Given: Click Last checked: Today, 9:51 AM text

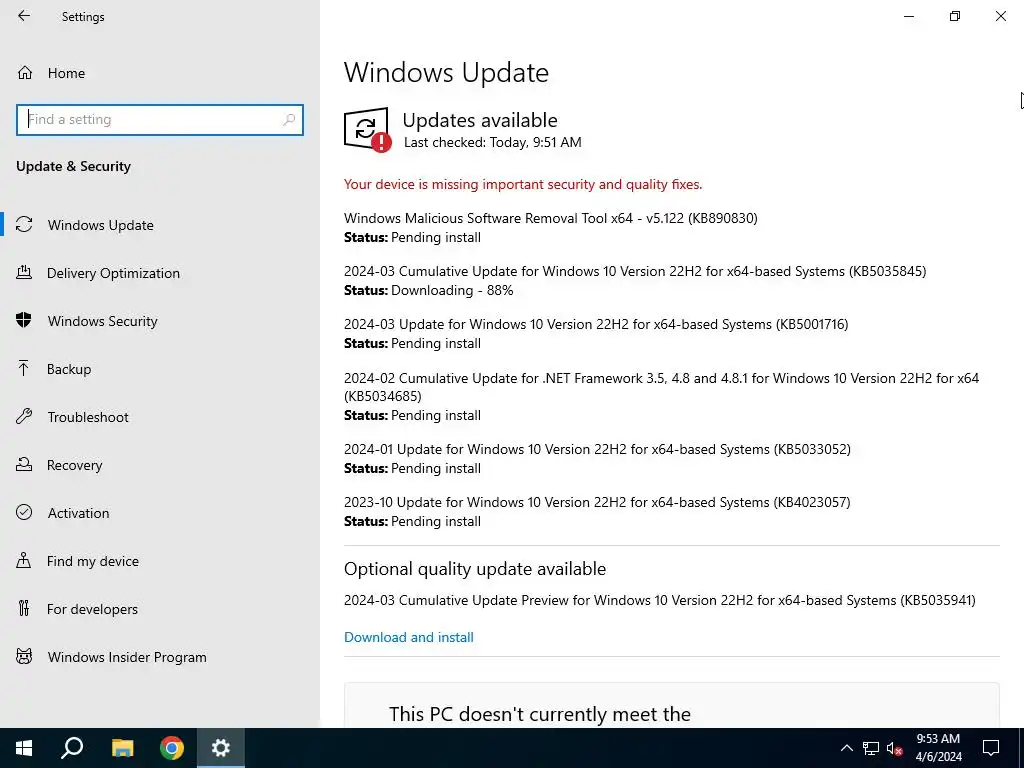Looking at the screenshot, I should tap(492, 142).
